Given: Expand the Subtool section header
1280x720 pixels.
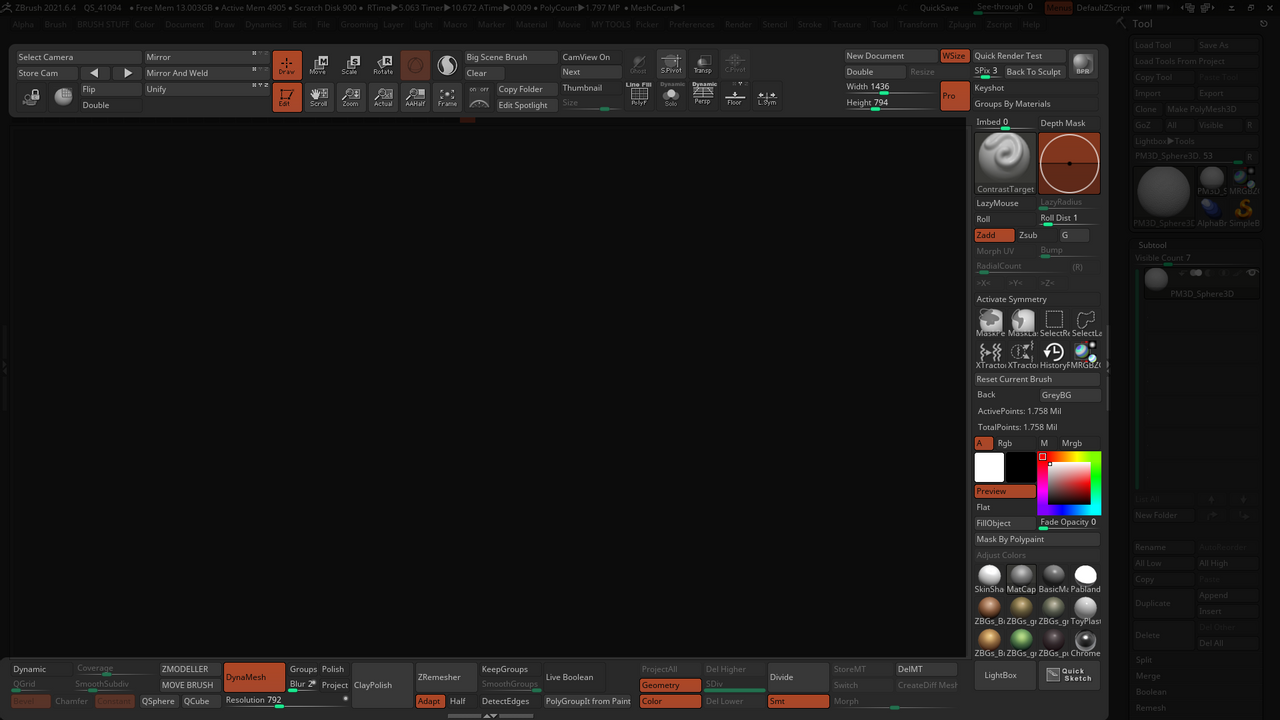Looking at the screenshot, I should [x=1153, y=245].
